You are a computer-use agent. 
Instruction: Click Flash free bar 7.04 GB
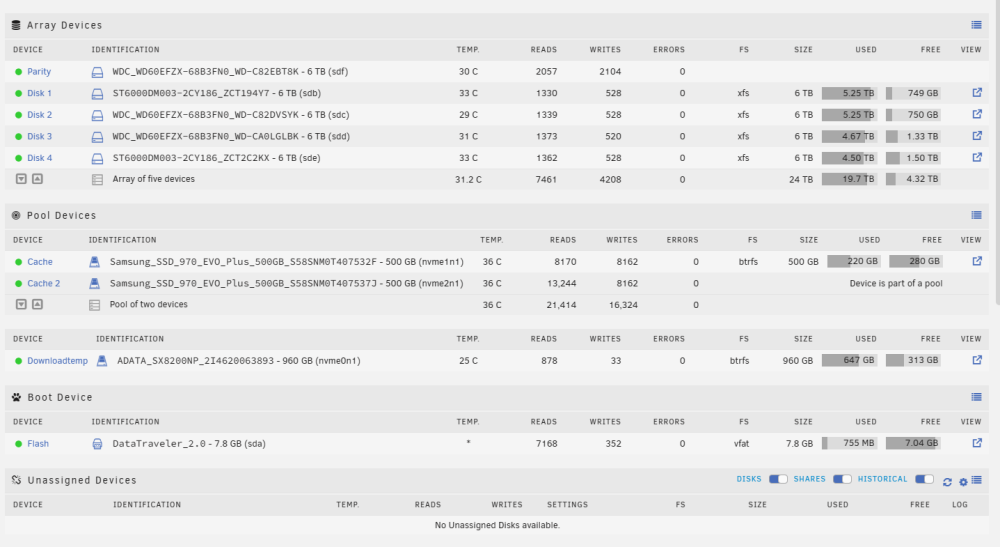click(x=913, y=443)
